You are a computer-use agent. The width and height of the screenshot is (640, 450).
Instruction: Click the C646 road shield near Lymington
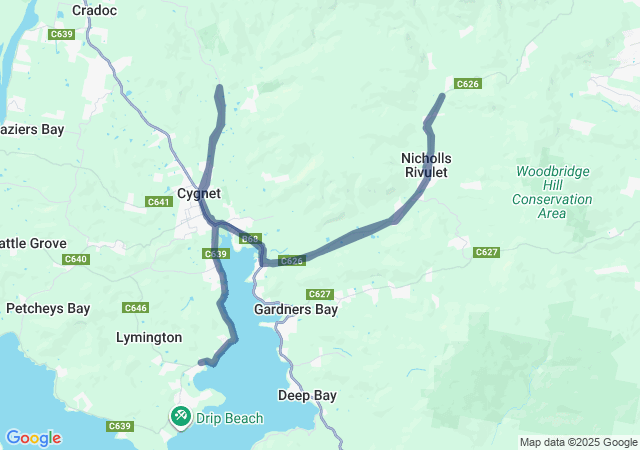point(136,307)
